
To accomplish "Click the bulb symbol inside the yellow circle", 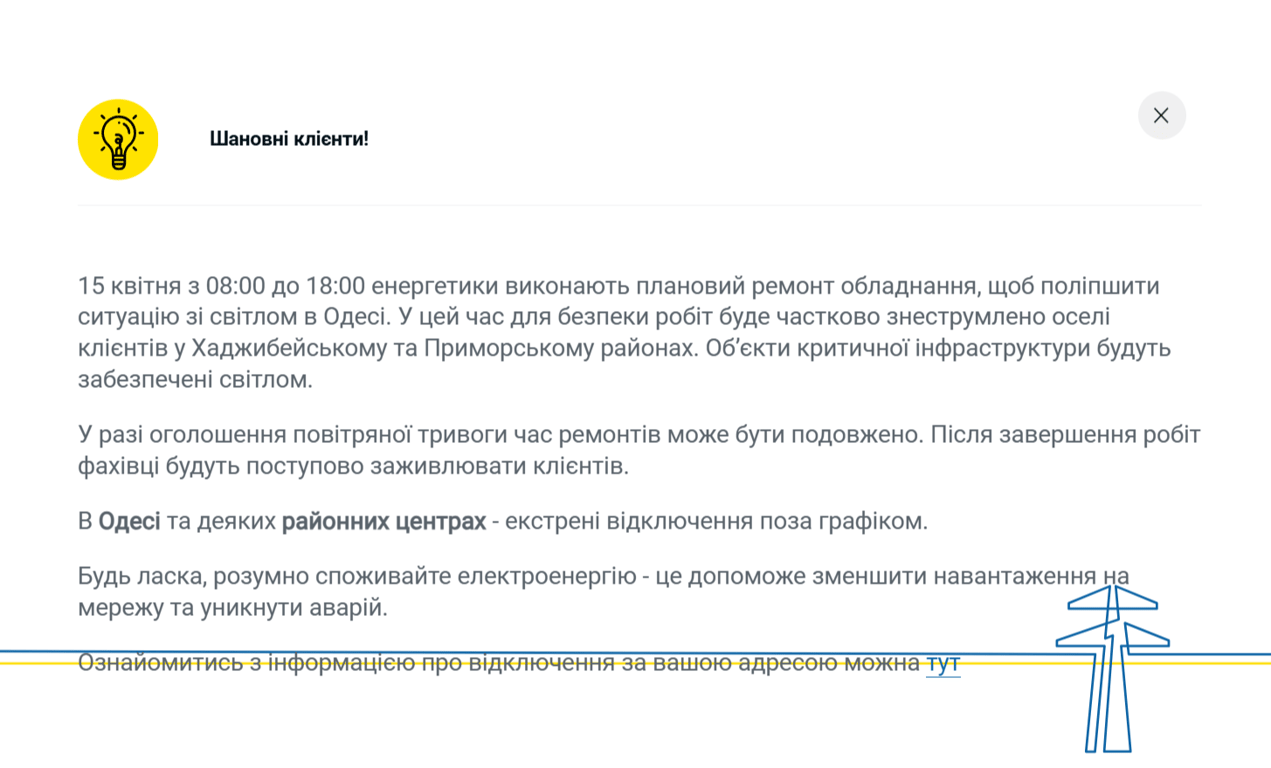I will click(117, 139).
